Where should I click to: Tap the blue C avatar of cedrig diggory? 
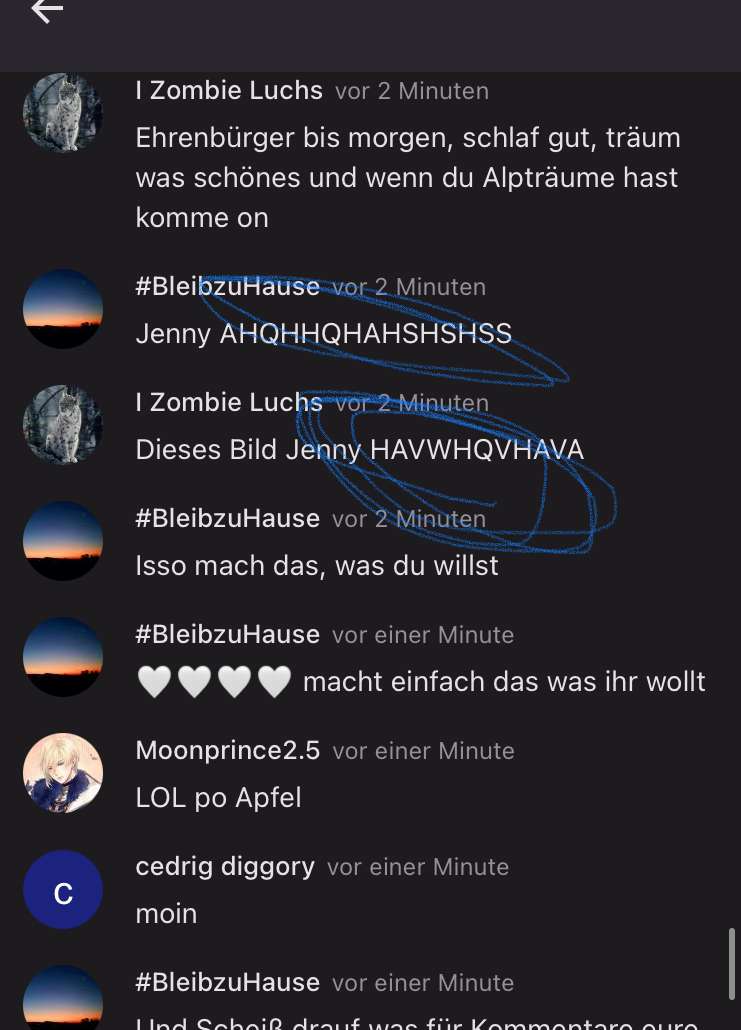pyautogui.click(x=63, y=889)
